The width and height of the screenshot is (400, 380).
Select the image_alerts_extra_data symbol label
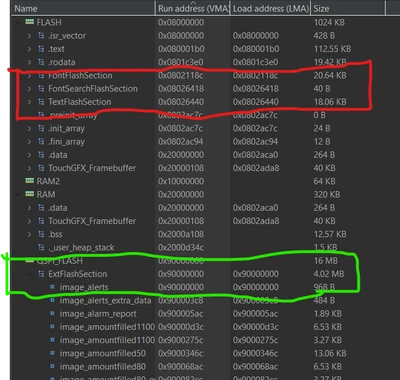click(x=105, y=300)
